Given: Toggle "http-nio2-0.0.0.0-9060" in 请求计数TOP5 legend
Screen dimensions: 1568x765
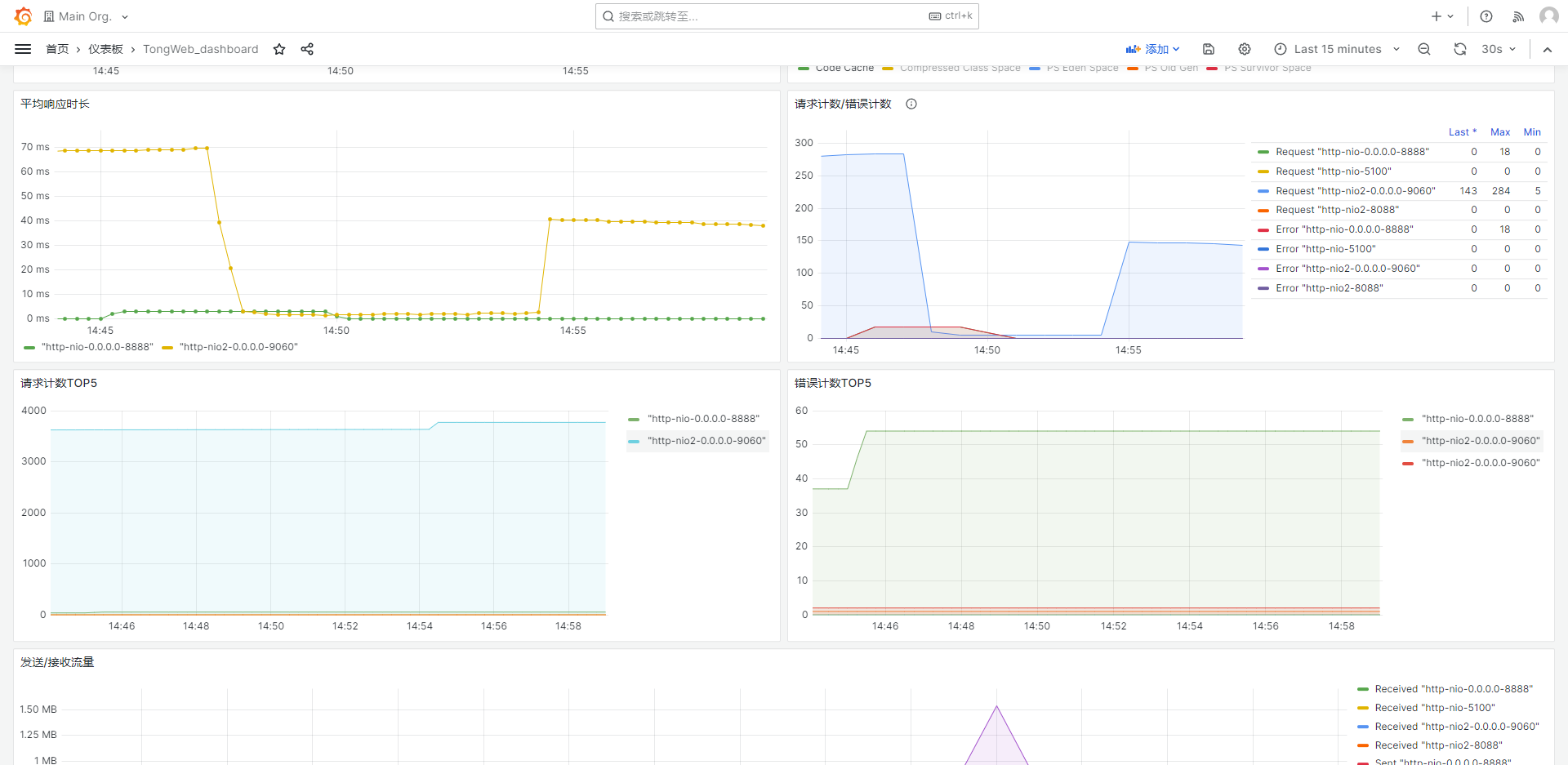Looking at the screenshot, I should pyautogui.click(x=706, y=441).
